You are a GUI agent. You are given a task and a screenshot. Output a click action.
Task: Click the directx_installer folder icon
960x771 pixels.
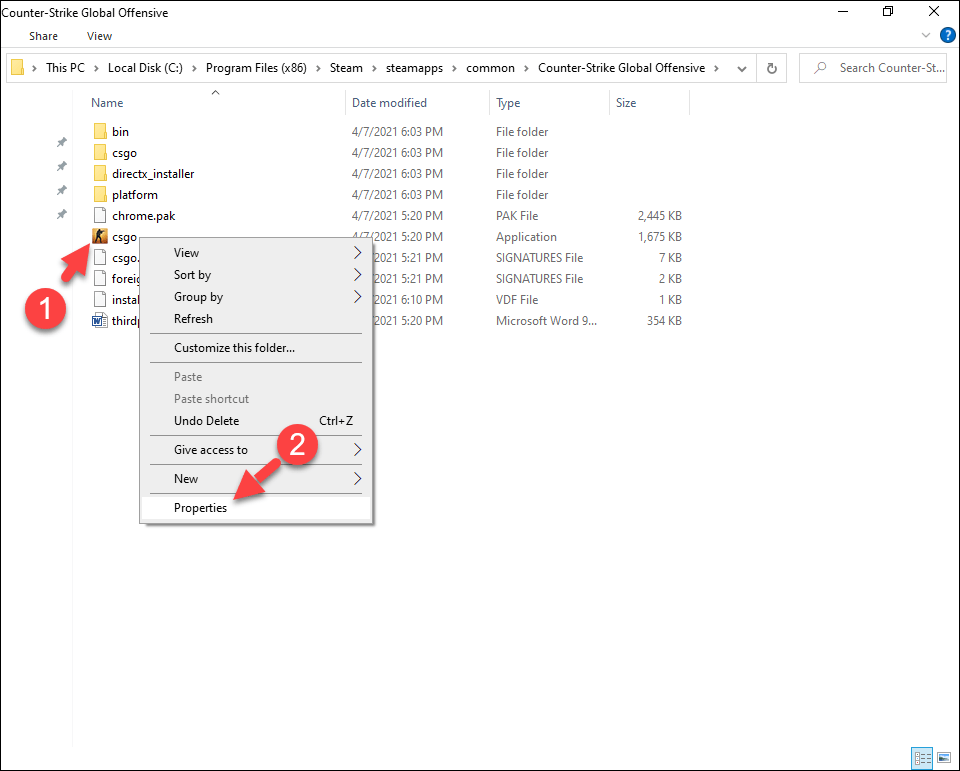[99, 174]
